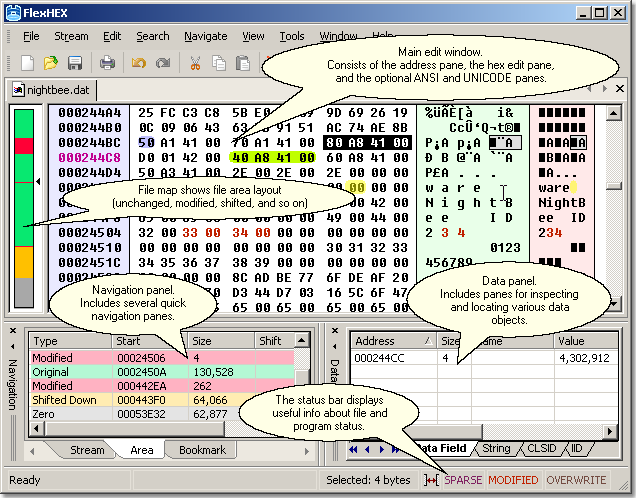Click the Undo arrow icon
636x498 pixels.
pyautogui.click(x=139, y=63)
